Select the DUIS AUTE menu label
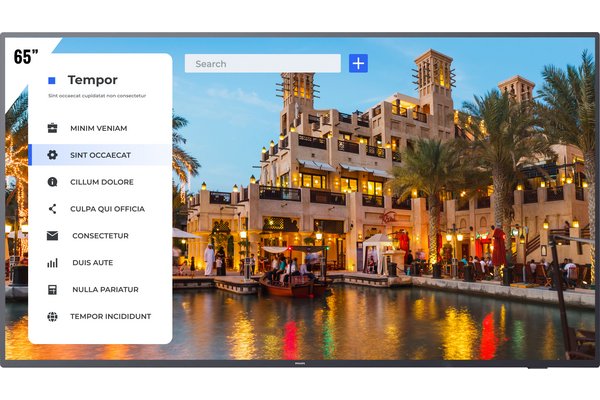The height and width of the screenshot is (400, 600). tap(92, 263)
